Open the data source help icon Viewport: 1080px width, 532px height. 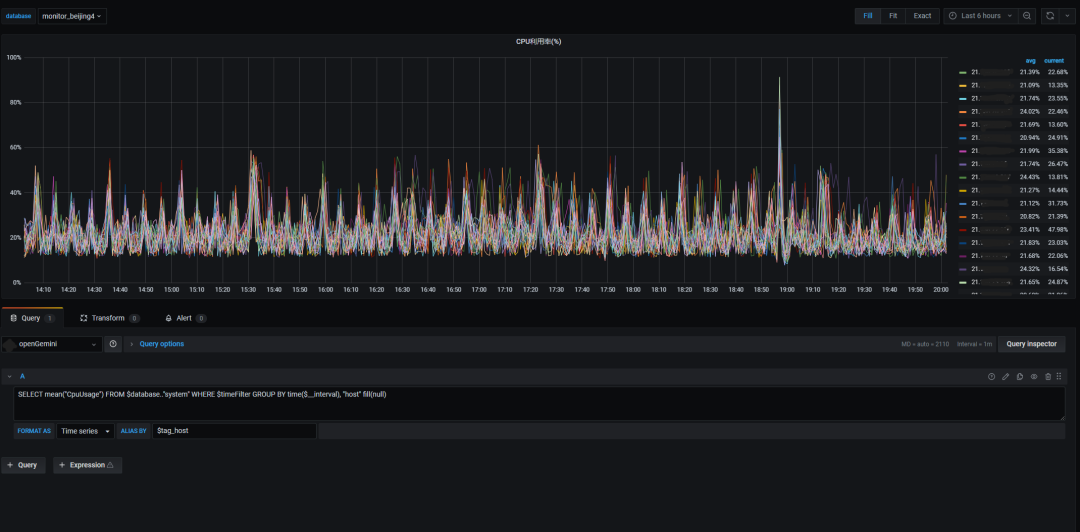click(113, 344)
